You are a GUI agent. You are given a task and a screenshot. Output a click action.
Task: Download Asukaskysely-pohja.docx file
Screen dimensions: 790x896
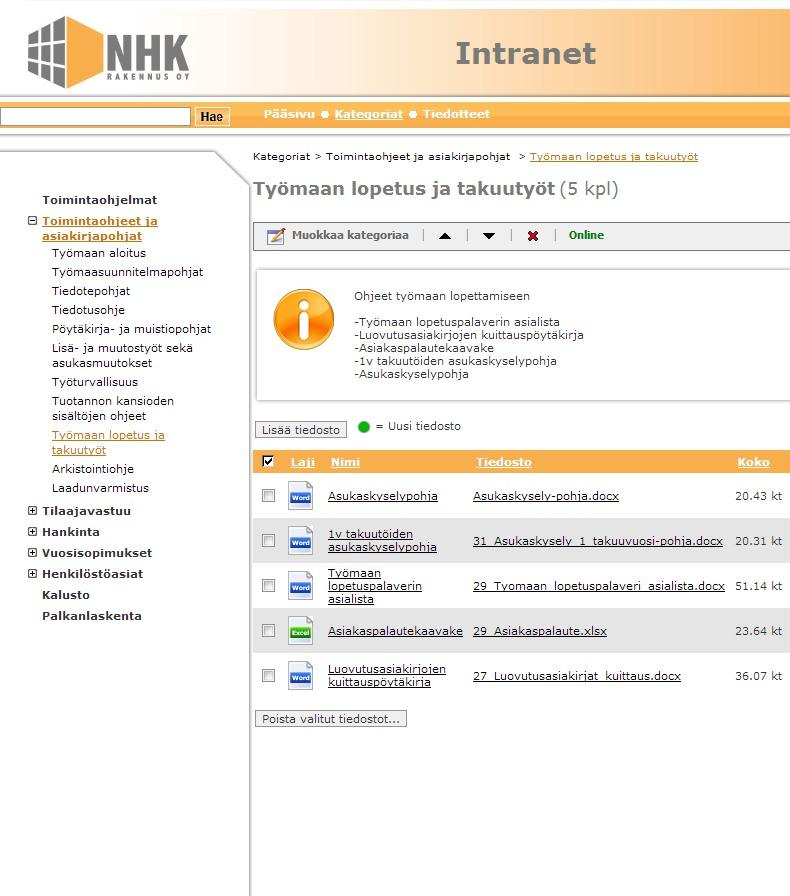[546, 496]
